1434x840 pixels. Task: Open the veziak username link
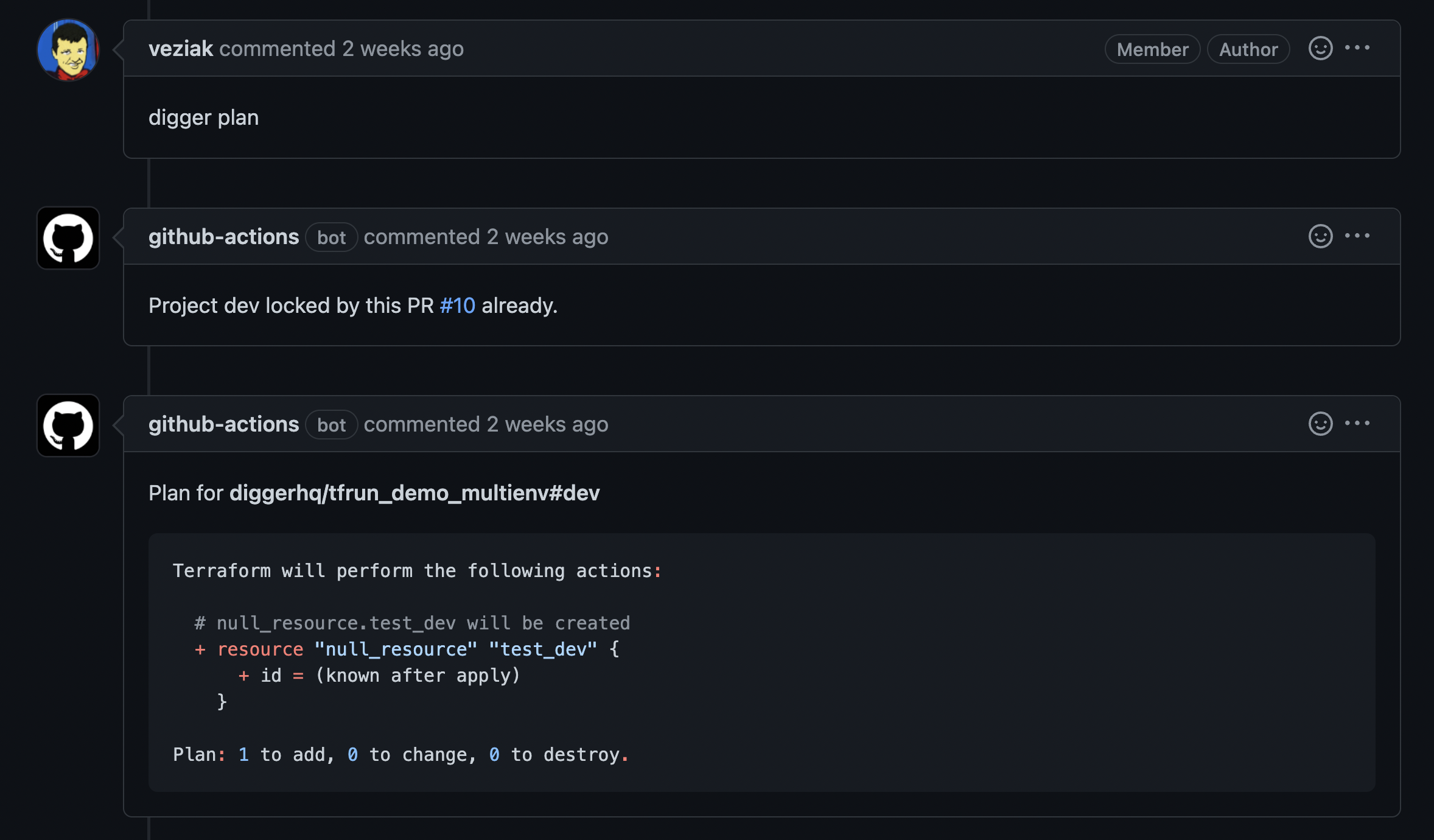point(181,49)
